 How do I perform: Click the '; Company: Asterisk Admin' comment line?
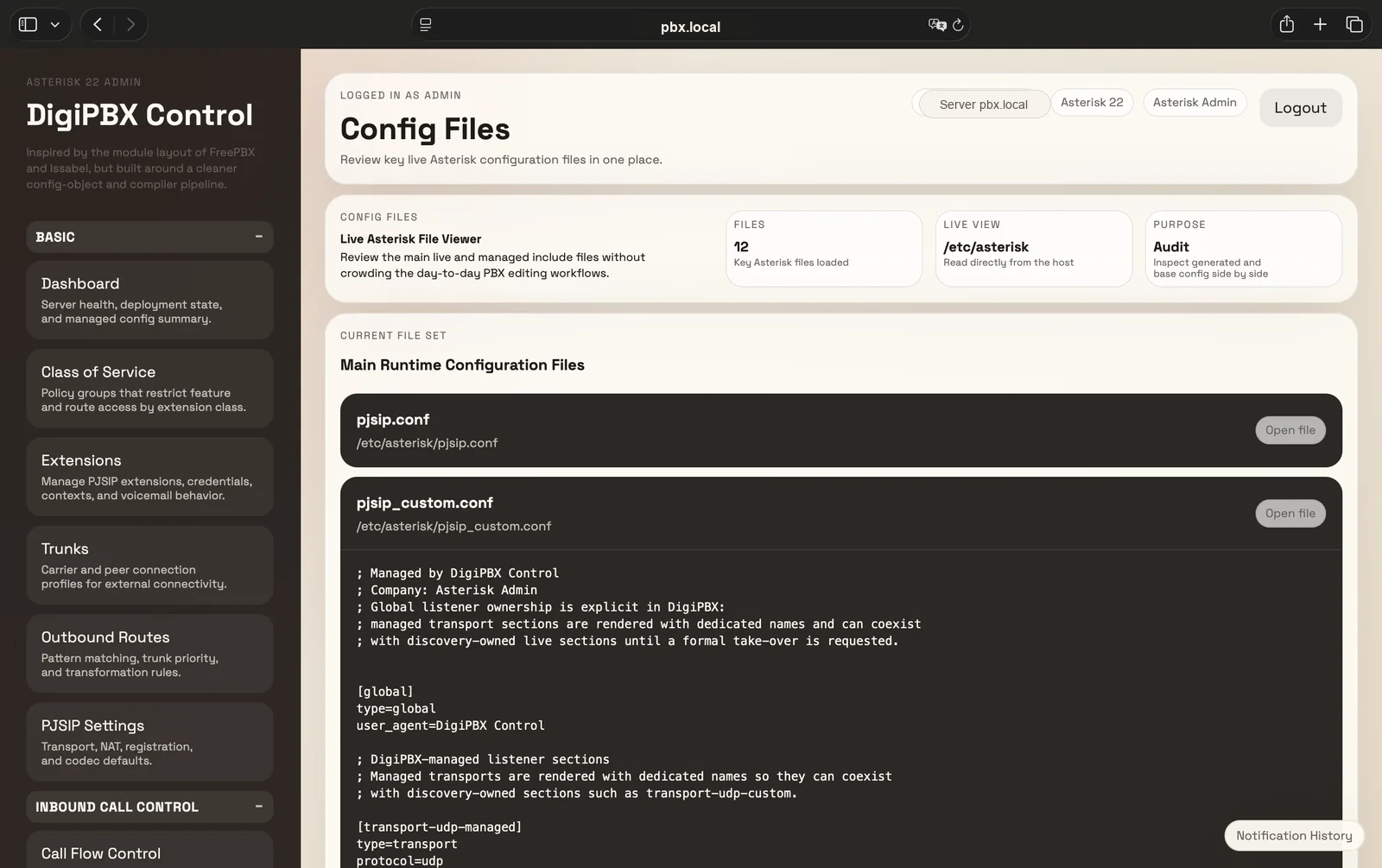coord(447,590)
